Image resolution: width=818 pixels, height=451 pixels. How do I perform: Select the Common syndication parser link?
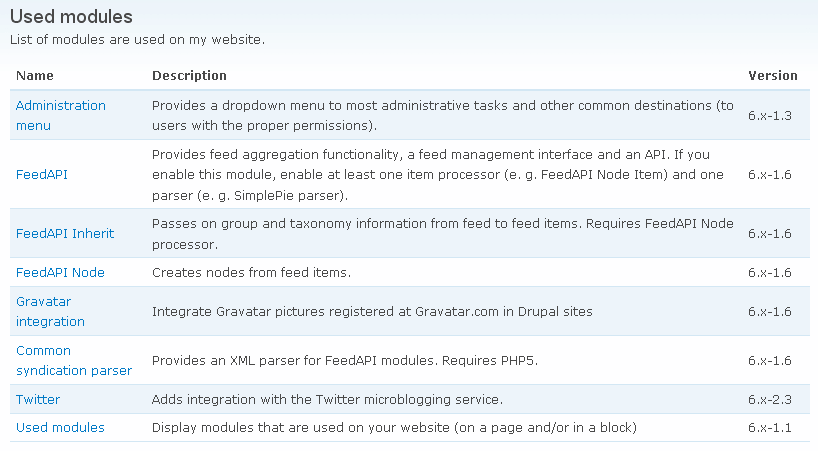click(x=74, y=360)
